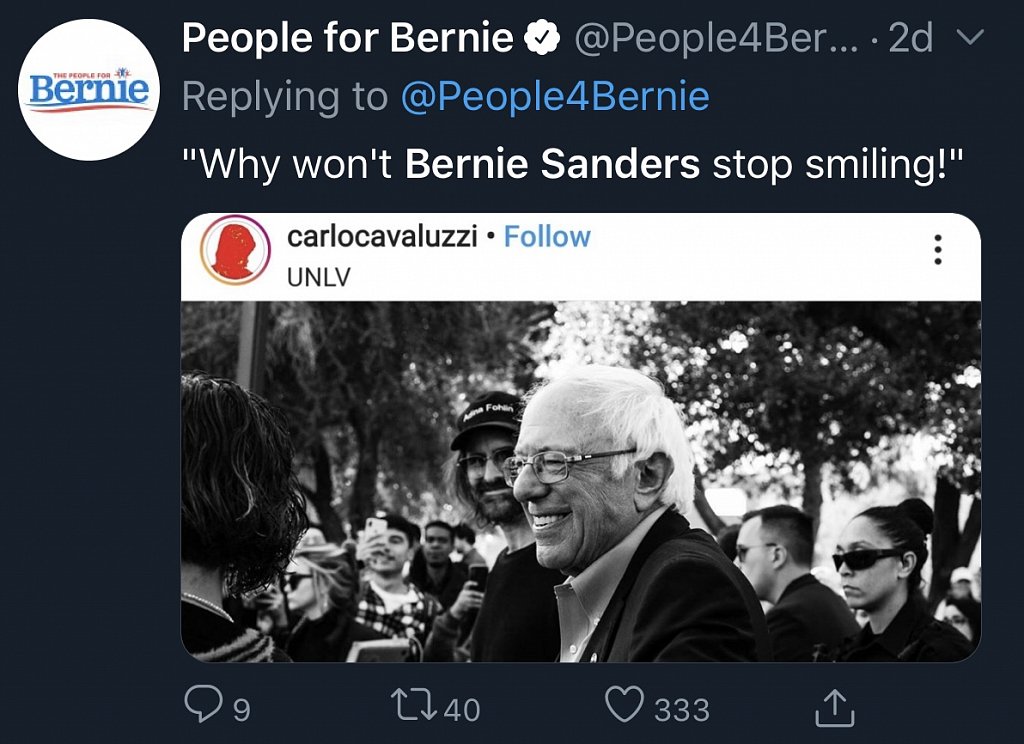Open the People for Bernie display name
This screenshot has width=1024, height=744.
coord(347,39)
